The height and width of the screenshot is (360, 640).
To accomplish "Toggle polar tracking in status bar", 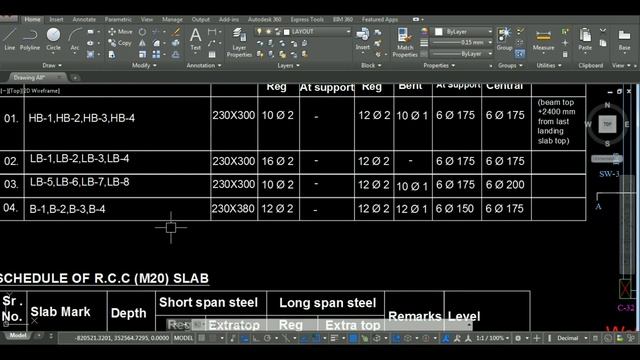I will [x=267, y=338].
